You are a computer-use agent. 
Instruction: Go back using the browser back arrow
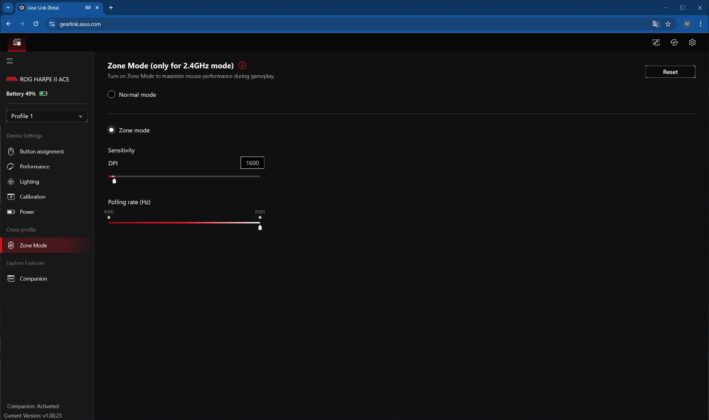click(x=9, y=24)
